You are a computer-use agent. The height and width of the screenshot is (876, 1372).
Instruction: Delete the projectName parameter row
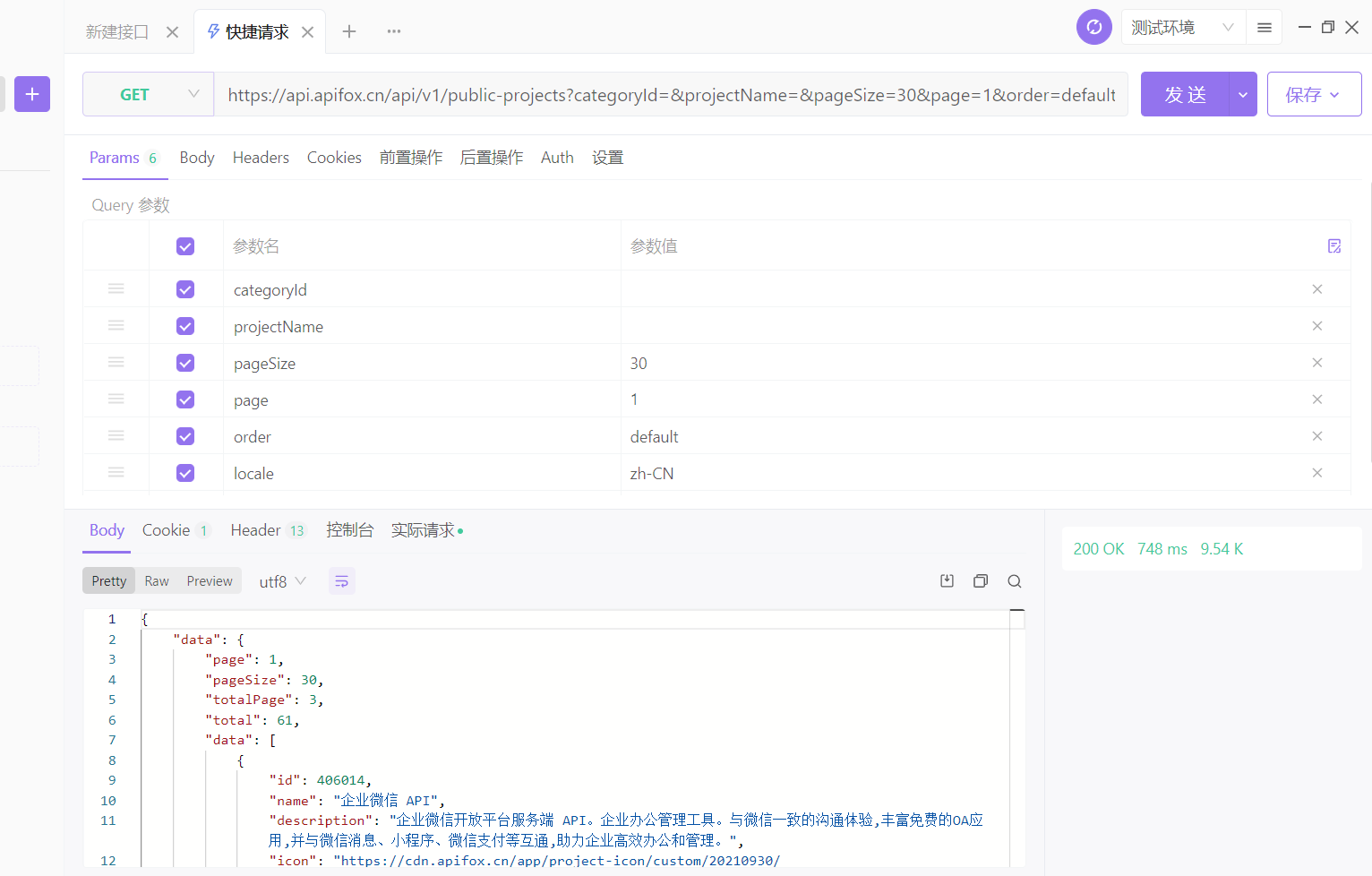point(1317,326)
